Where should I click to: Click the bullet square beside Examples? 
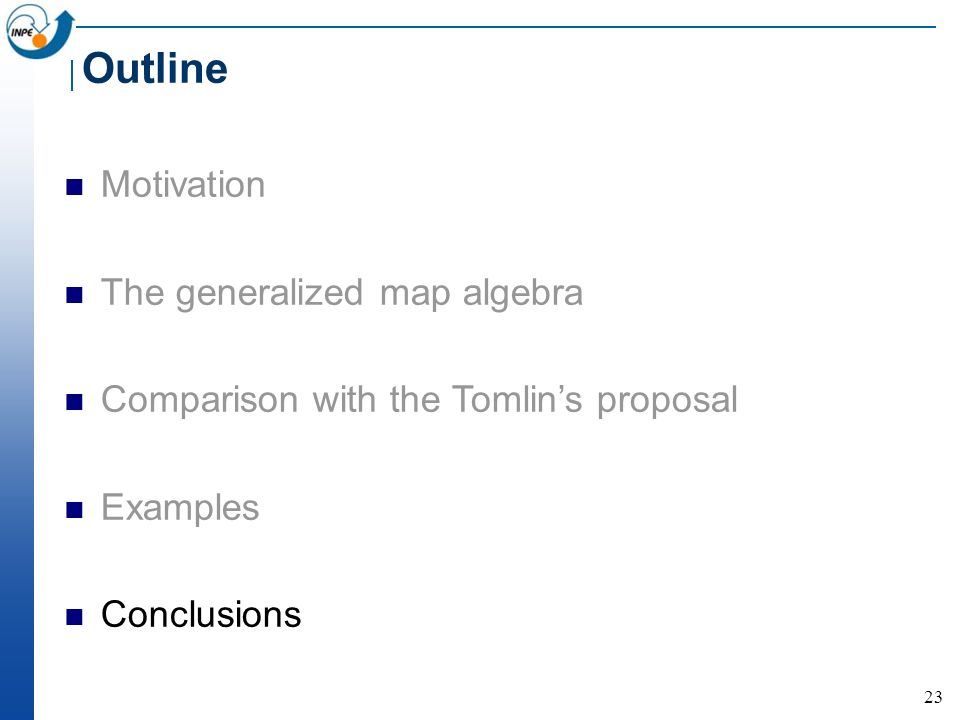click(74, 509)
